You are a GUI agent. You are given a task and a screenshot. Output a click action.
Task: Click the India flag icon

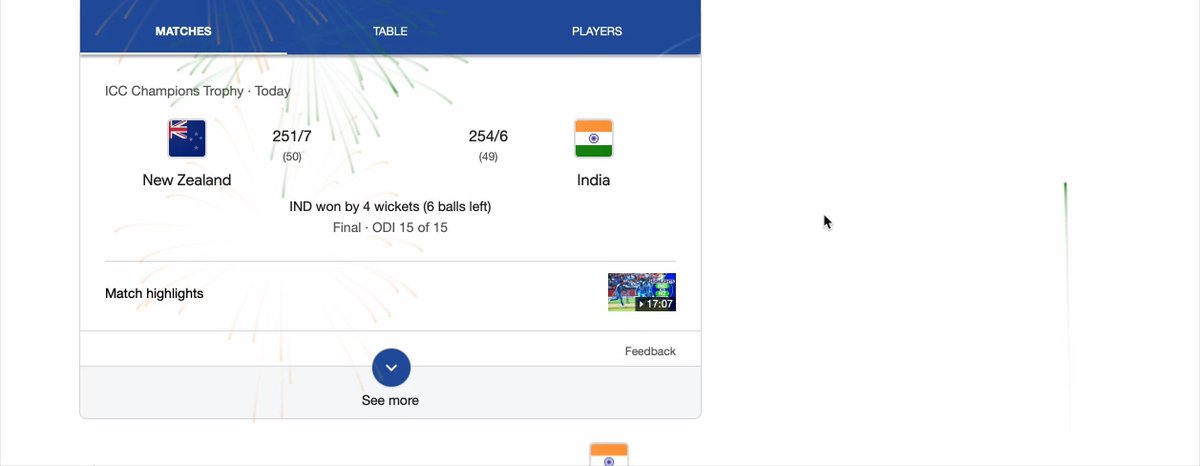(593, 138)
